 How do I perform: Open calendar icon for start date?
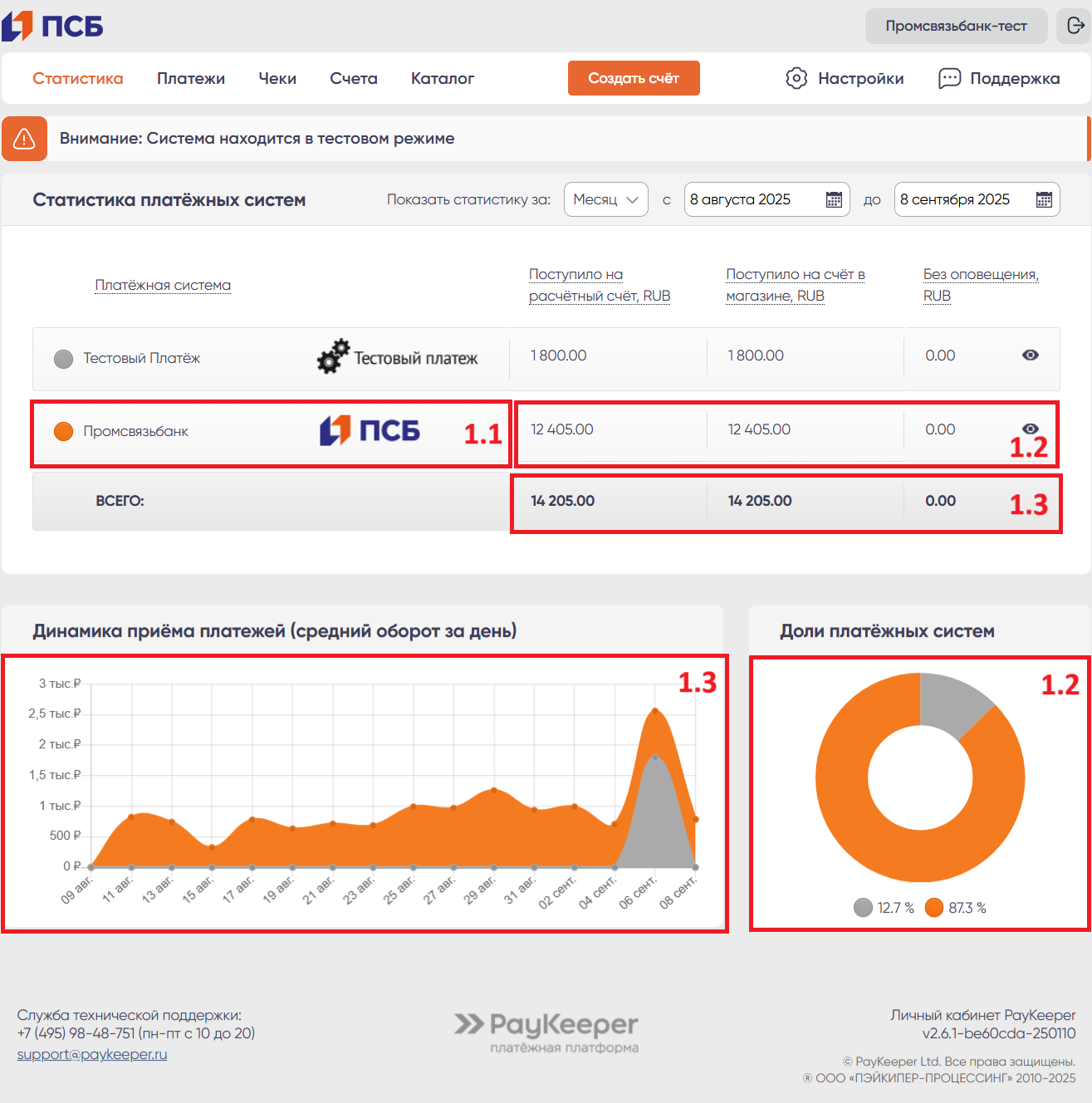point(834,199)
